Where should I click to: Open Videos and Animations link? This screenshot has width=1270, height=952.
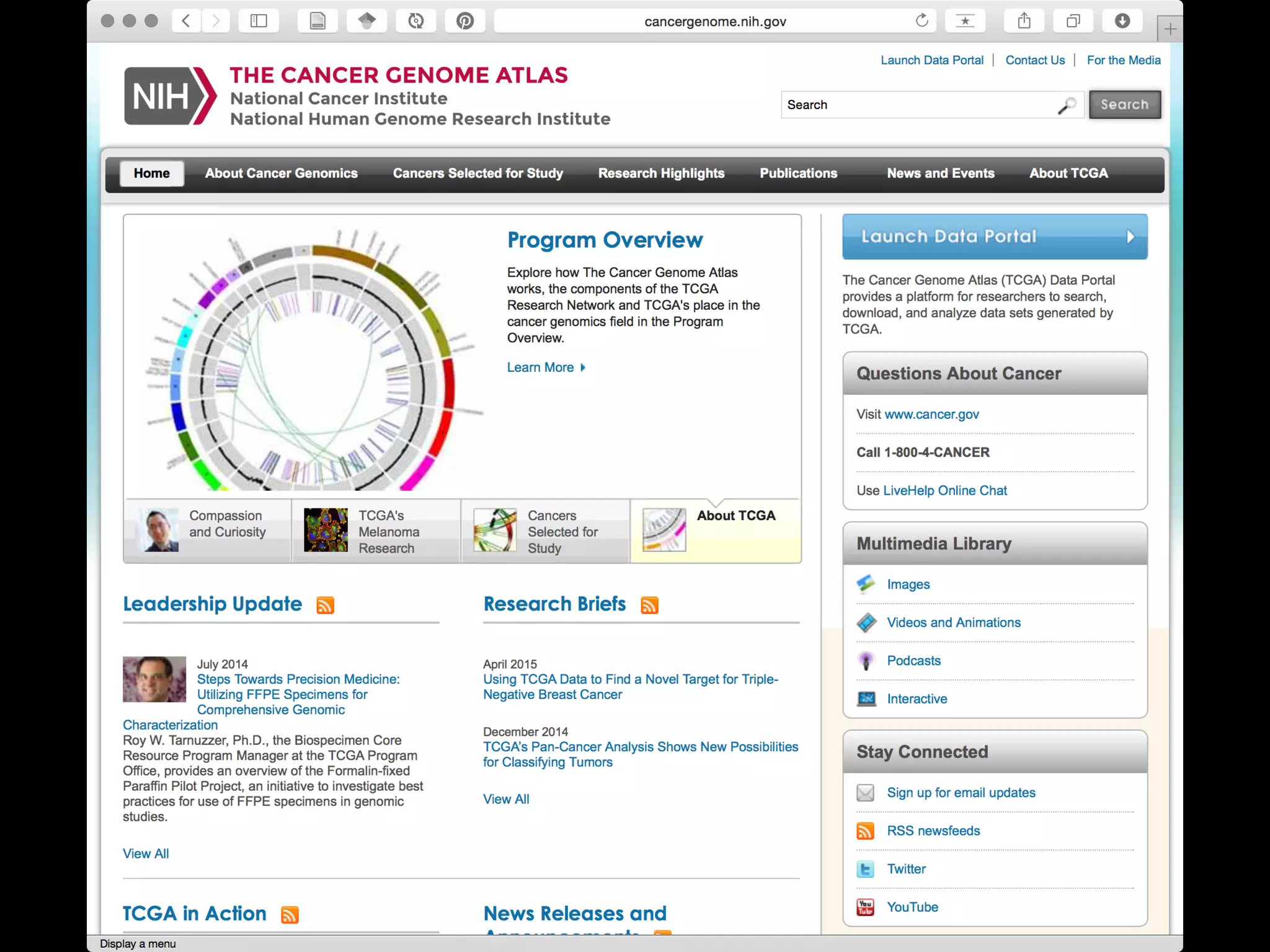coord(953,622)
